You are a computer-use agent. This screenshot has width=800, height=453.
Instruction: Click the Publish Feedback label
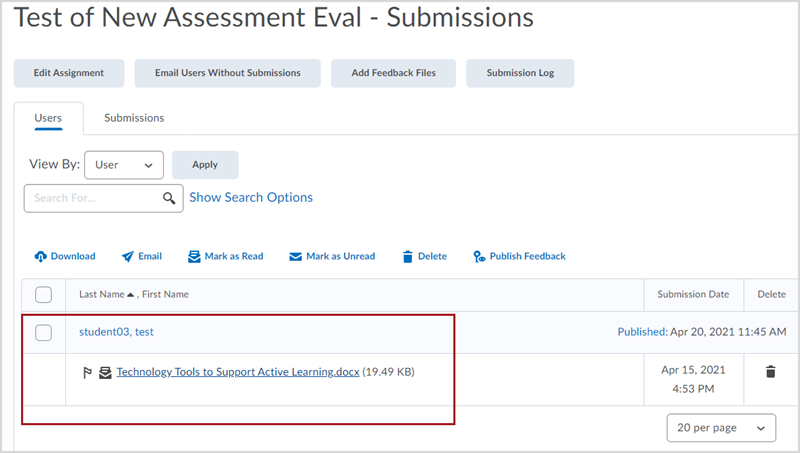528,257
